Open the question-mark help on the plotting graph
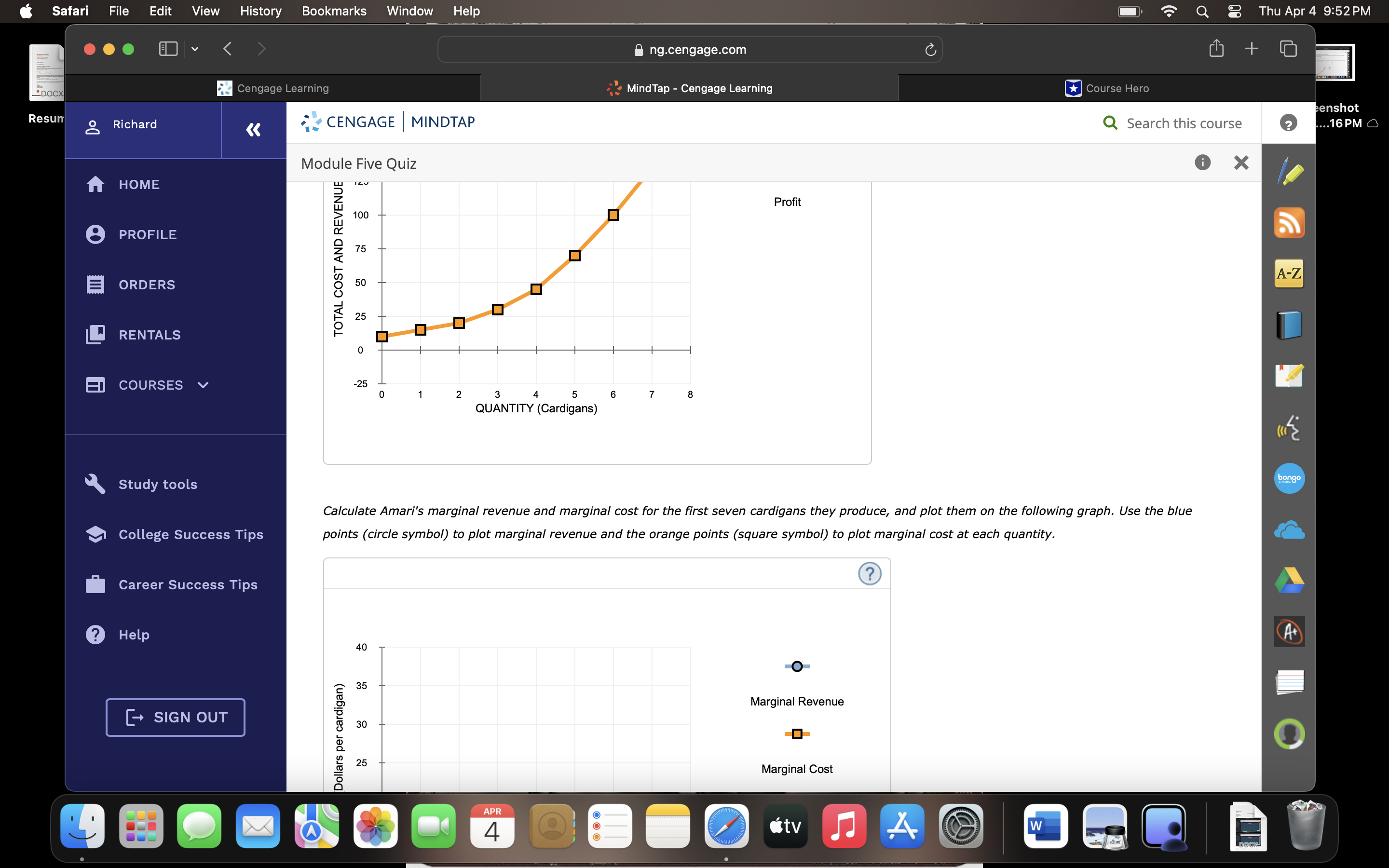This screenshot has height=868, width=1389. pos(870,573)
